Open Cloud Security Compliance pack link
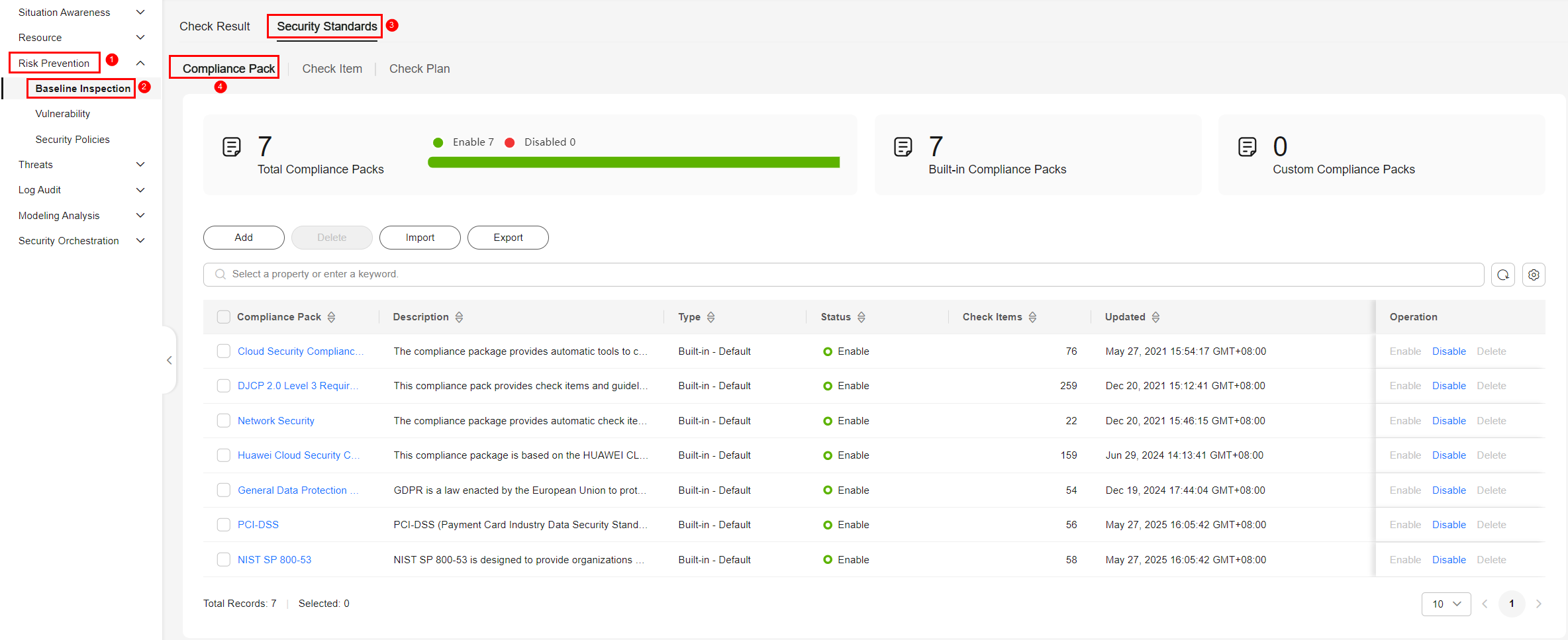1568x640 pixels. pyautogui.click(x=301, y=351)
